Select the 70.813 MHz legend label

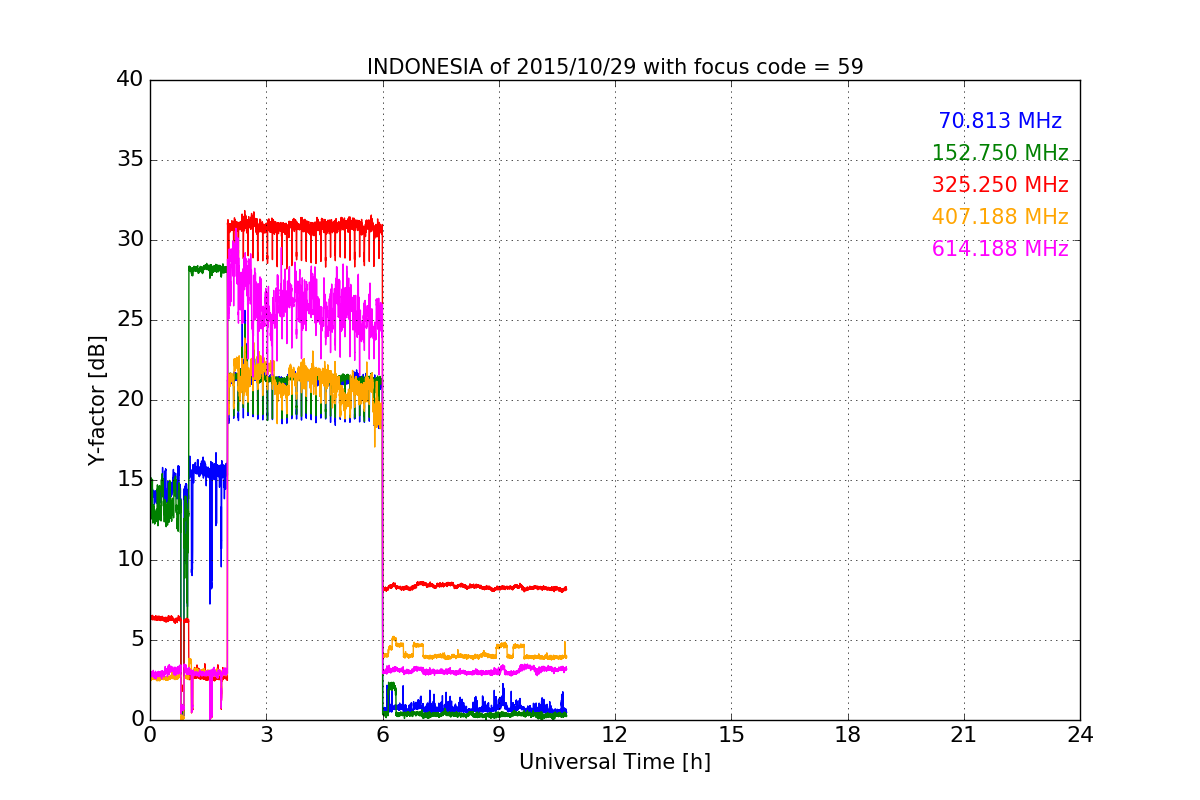[x=1000, y=121]
